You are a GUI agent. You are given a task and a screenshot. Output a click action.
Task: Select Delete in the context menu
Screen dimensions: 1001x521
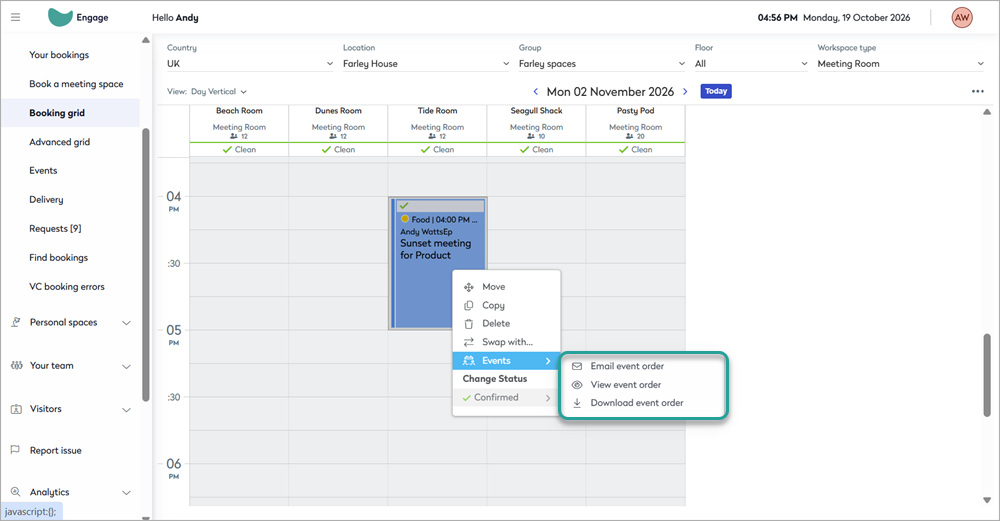pos(506,324)
